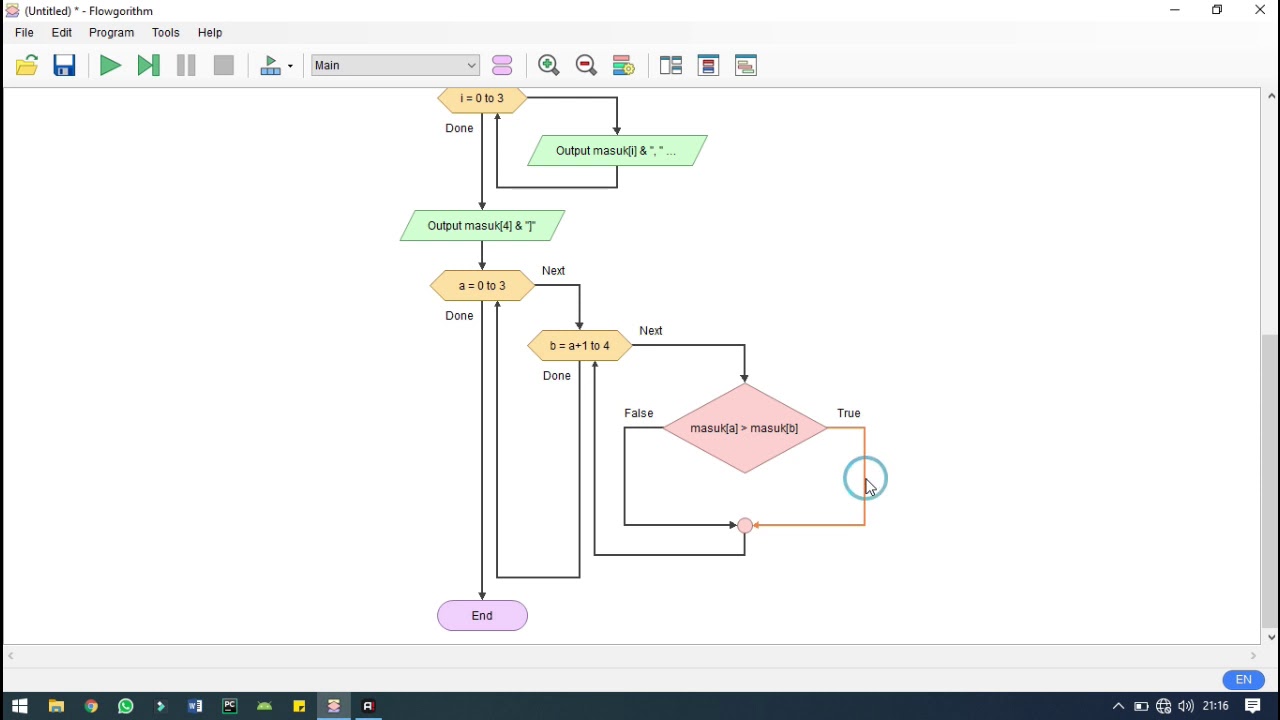Open the Tools menu

(166, 33)
